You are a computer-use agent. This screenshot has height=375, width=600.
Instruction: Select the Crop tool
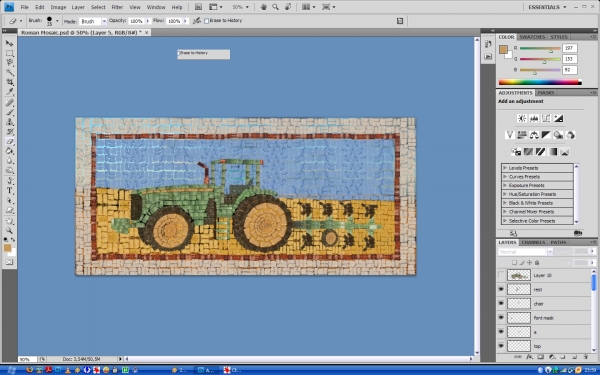click(x=9, y=82)
